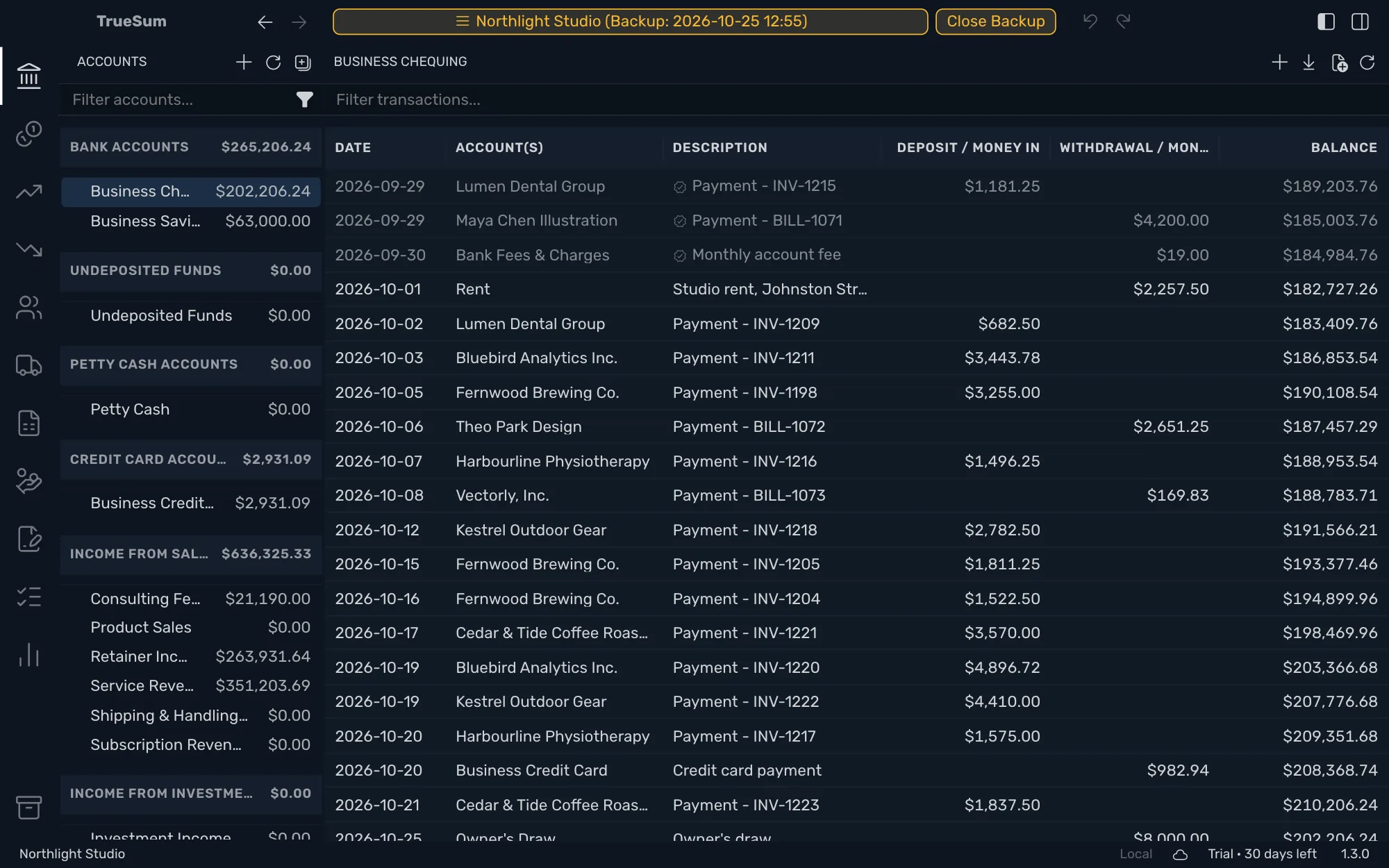Collapse the Credit Card Accounts group

click(190, 460)
